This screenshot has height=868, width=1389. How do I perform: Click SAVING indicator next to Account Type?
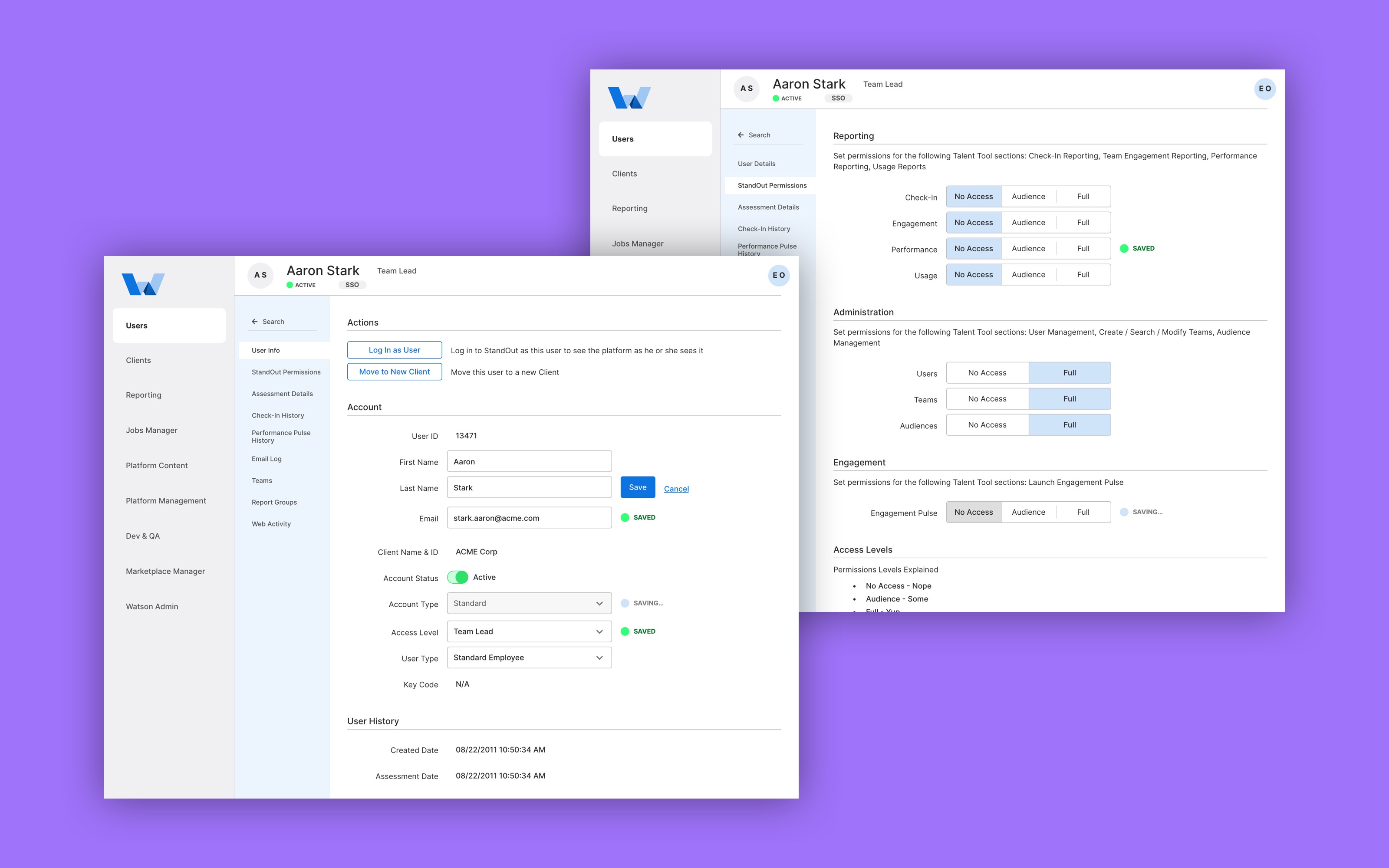tap(642, 603)
